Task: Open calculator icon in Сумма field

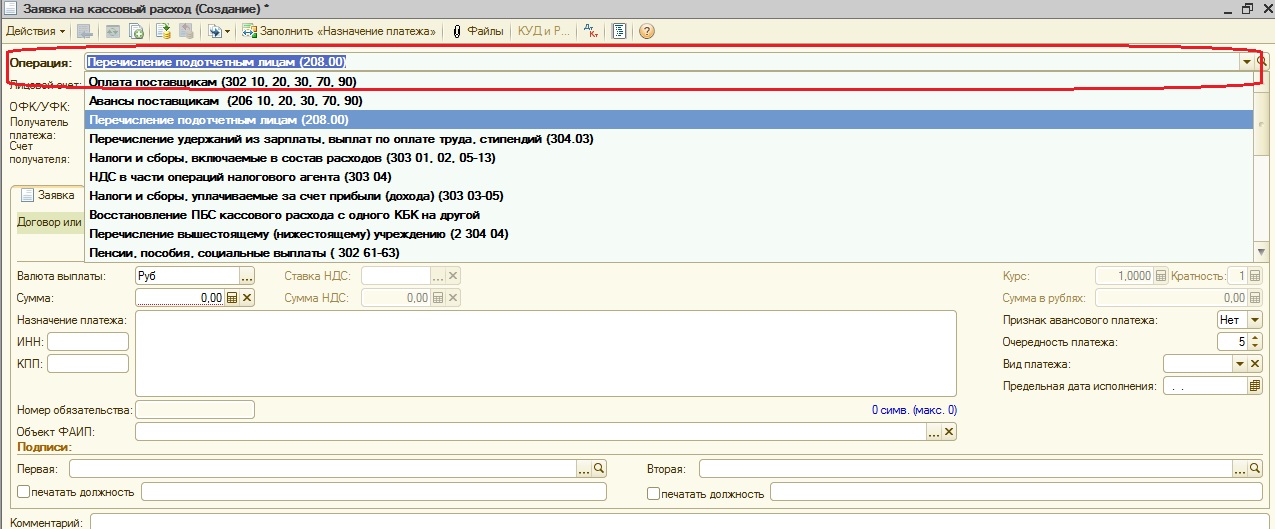Action: pyautogui.click(x=232, y=297)
